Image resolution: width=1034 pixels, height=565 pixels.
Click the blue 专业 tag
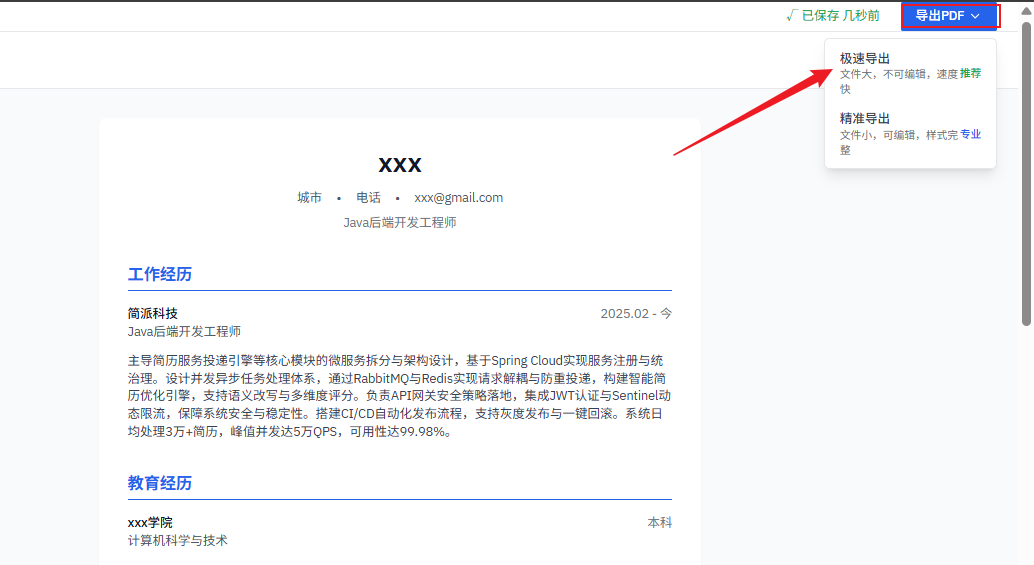click(970, 134)
